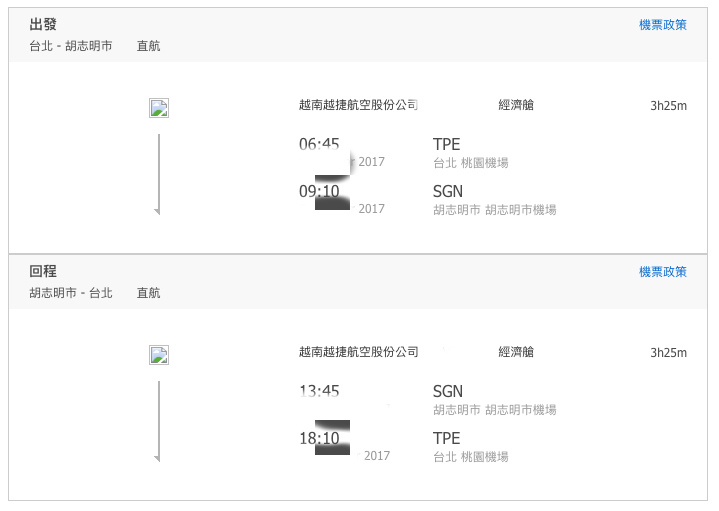The height and width of the screenshot is (511, 719).
Task: Open ticket policy link in departure section
Action: tap(663, 25)
